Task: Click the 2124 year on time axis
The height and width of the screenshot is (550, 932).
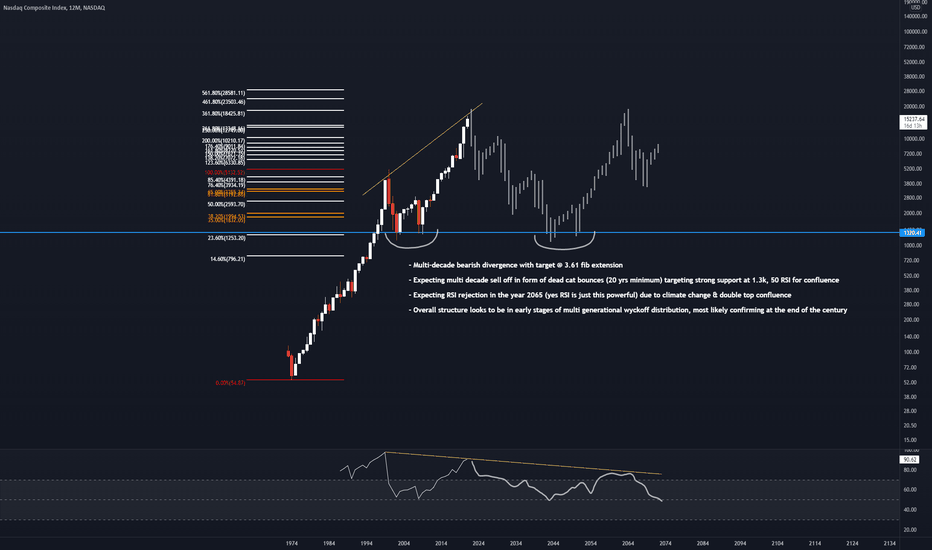Action: tap(852, 543)
